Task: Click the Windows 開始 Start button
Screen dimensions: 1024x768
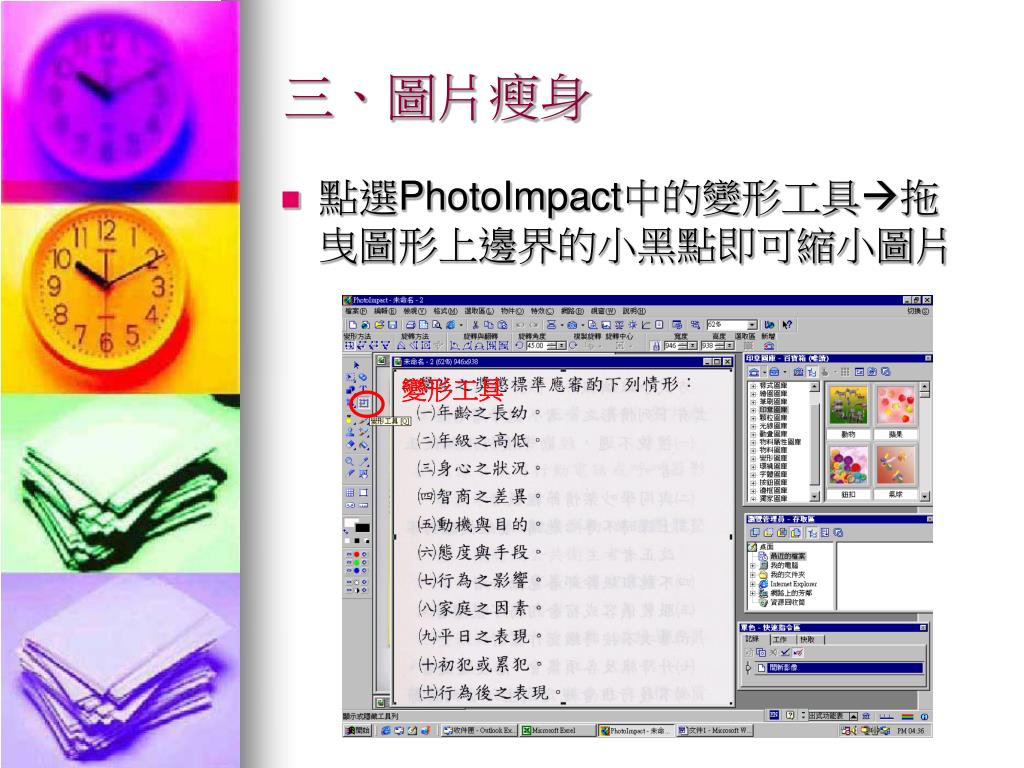Action: 357,731
